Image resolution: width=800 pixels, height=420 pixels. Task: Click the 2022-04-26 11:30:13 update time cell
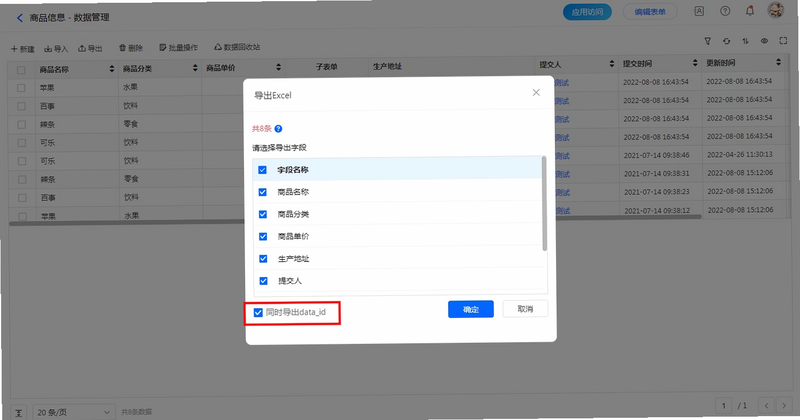740,154
